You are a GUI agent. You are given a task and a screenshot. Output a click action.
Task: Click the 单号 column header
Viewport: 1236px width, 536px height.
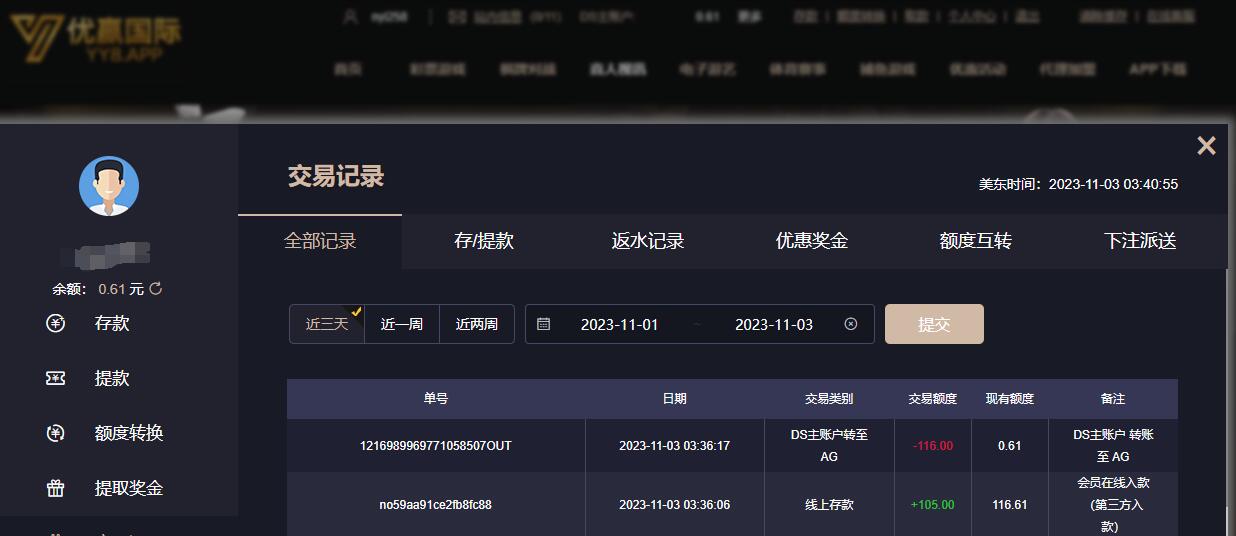point(436,398)
